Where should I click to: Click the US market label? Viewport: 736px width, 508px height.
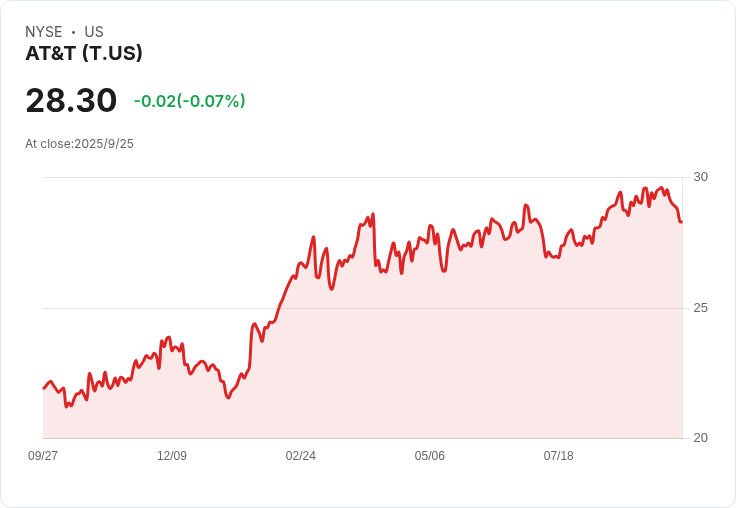(x=94, y=32)
